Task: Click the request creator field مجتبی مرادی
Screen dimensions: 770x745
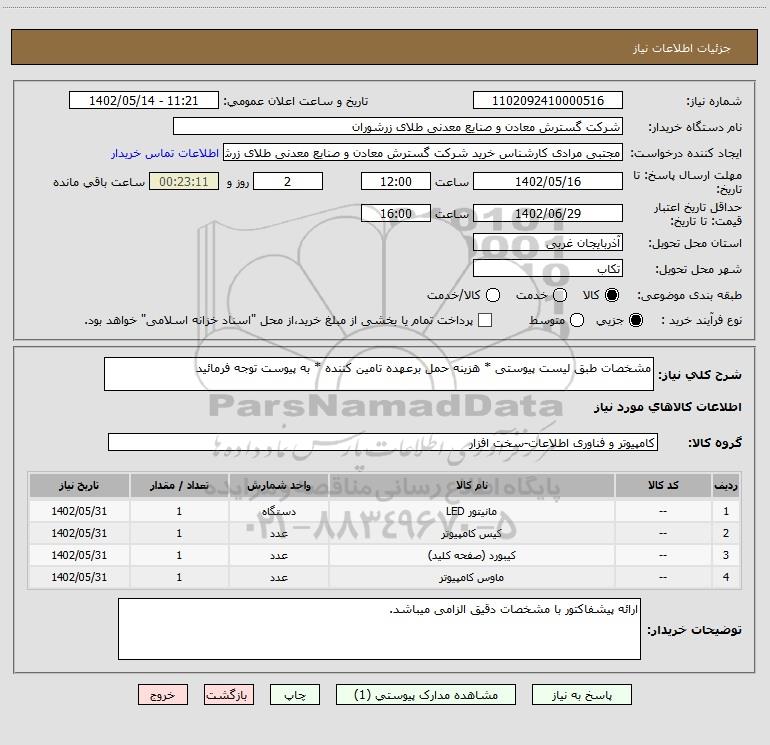Action: pos(423,153)
